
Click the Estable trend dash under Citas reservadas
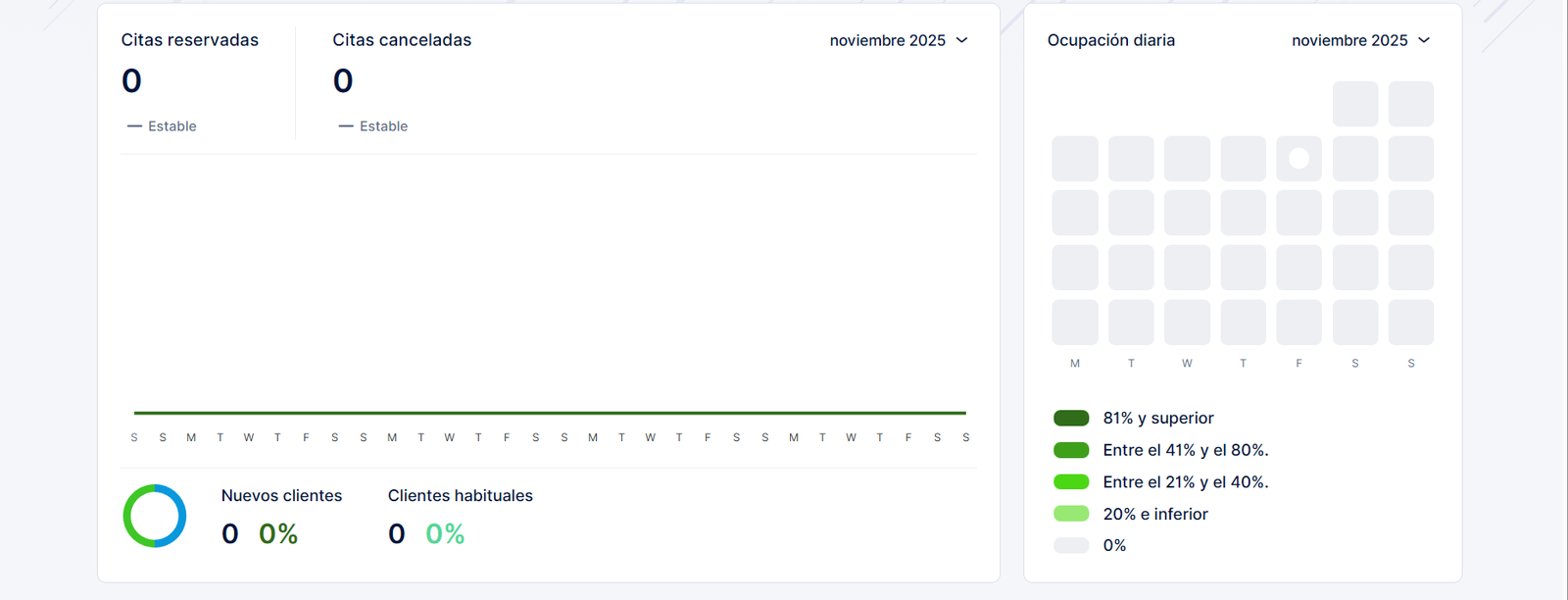135,126
